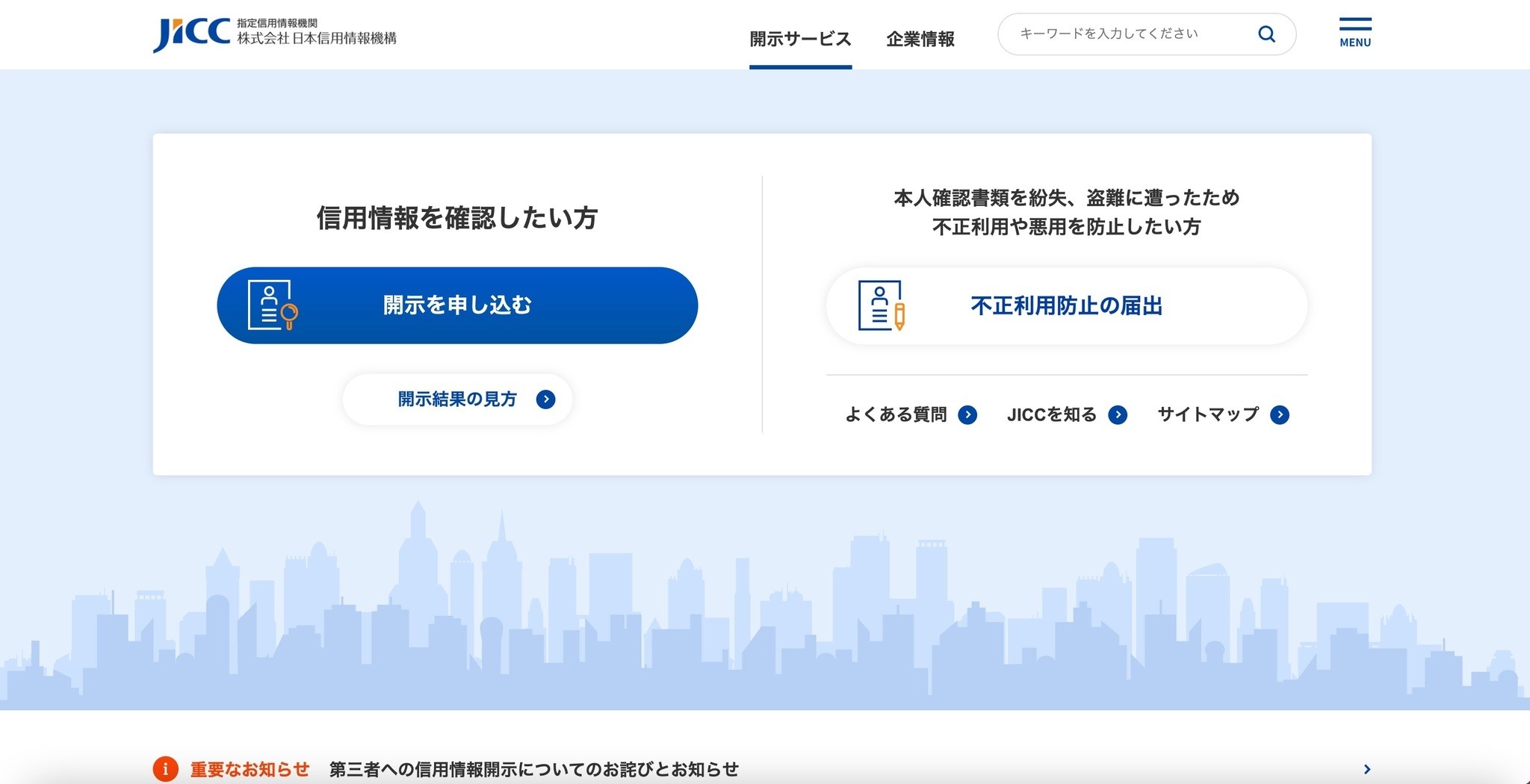Click the arrow icon beside サイトマップ
This screenshot has height=784, width=1530.
(x=1280, y=414)
